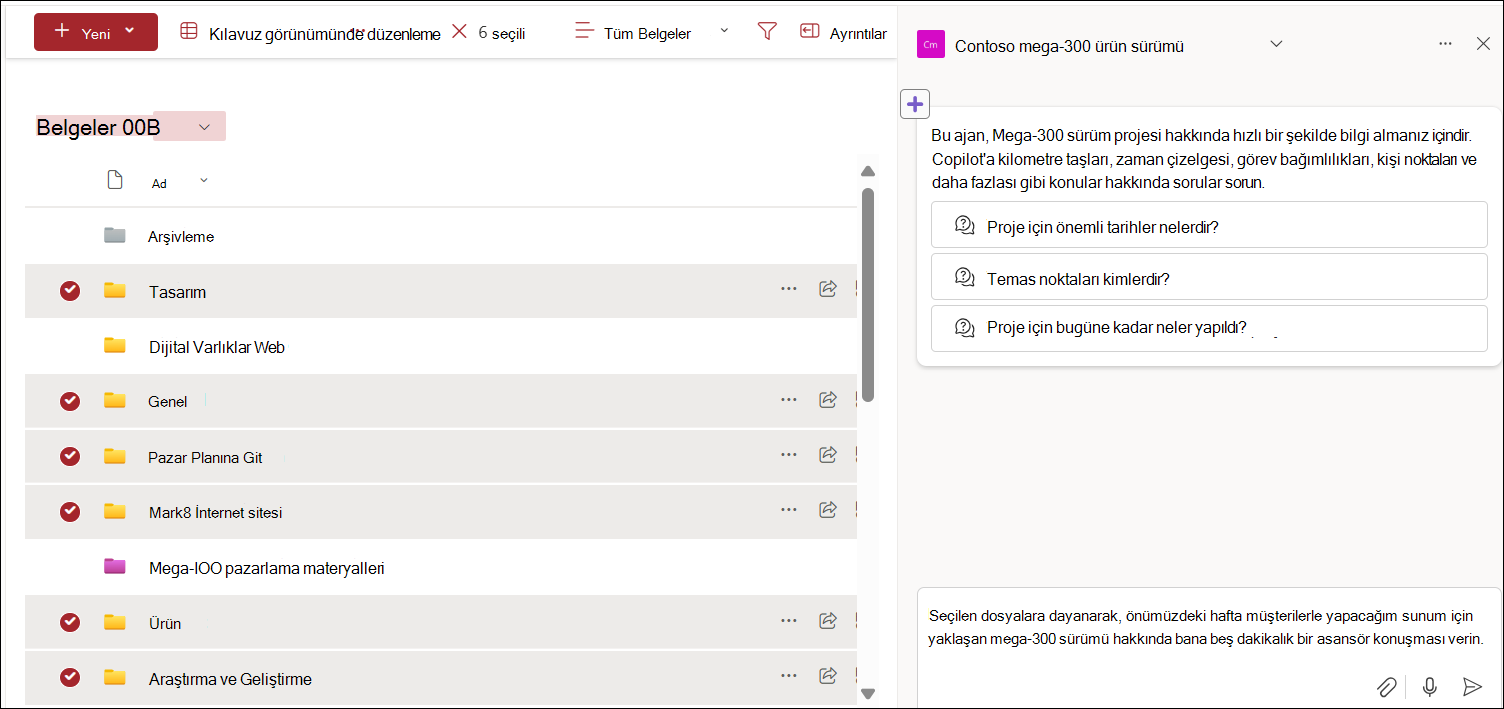Open the Genel folder

(167, 402)
